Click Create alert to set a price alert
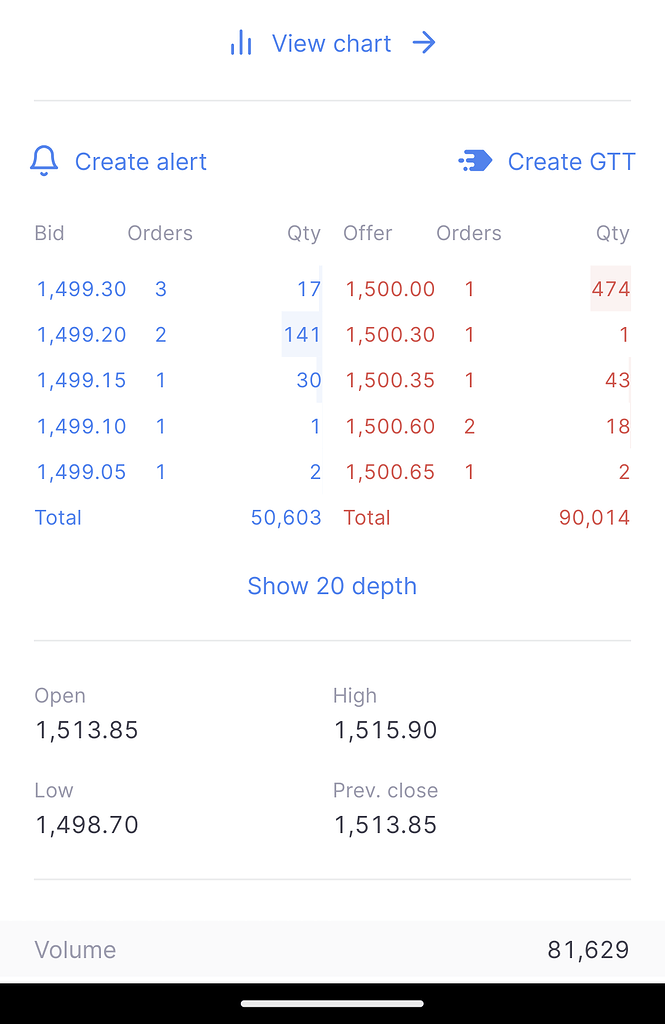The height and width of the screenshot is (1024, 665). (x=140, y=161)
